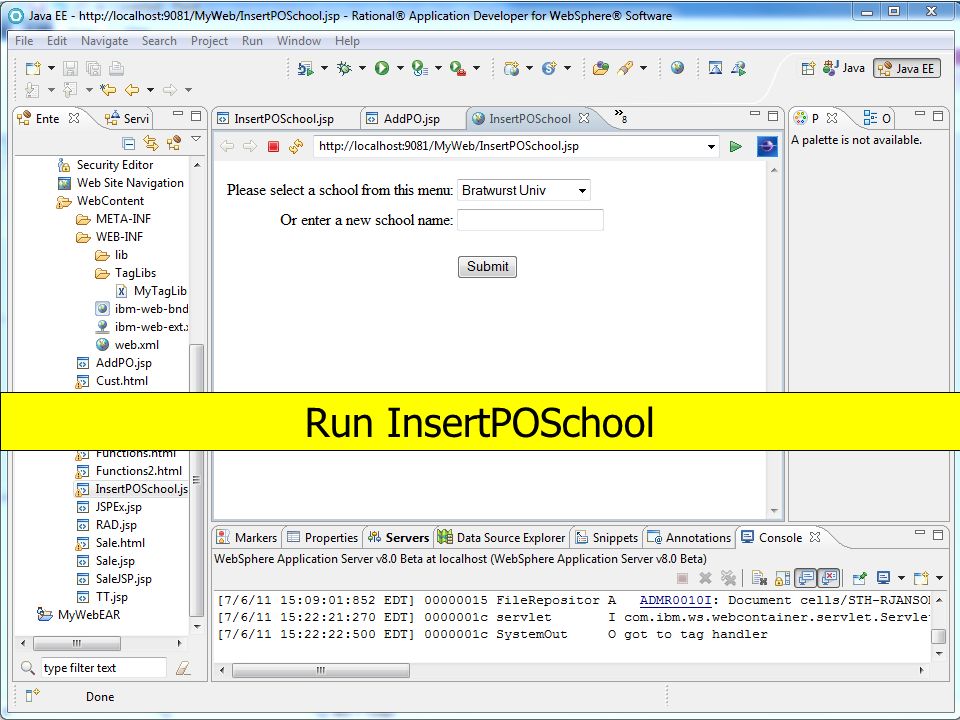Click the search flashlight icon
960x720 pixels.
(x=625, y=68)
